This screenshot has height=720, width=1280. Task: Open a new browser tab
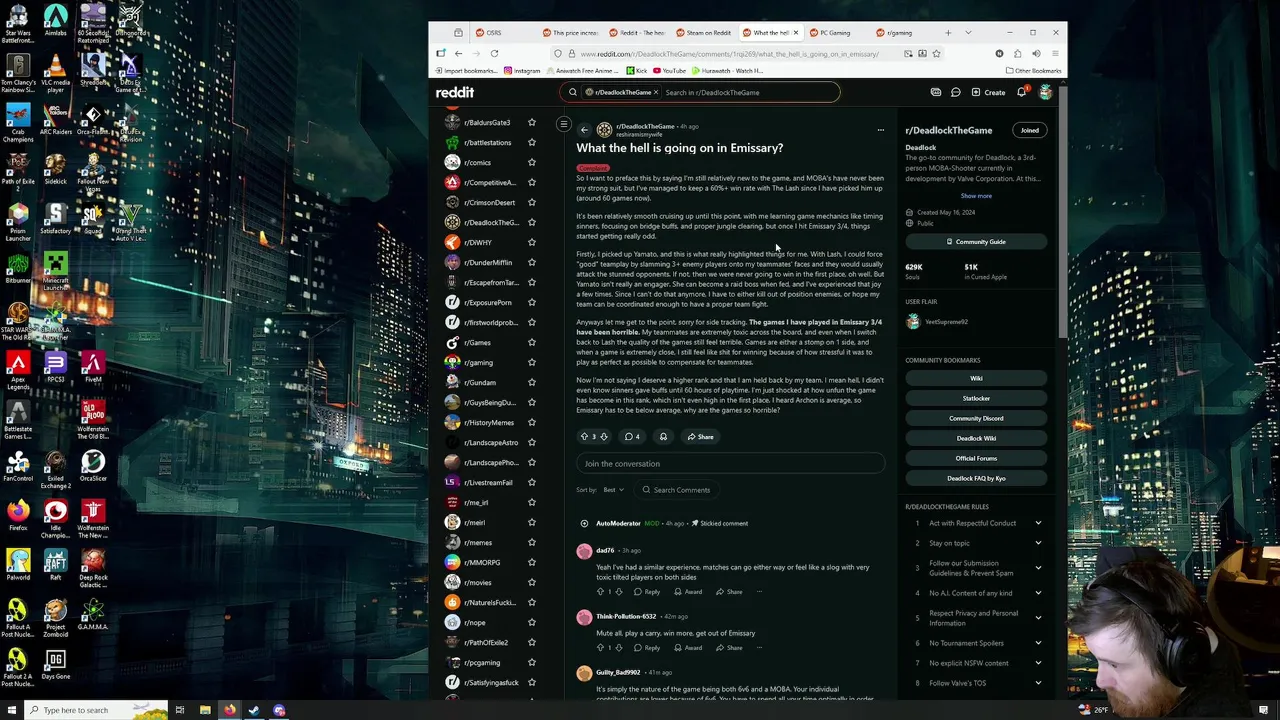coord(948,33)
